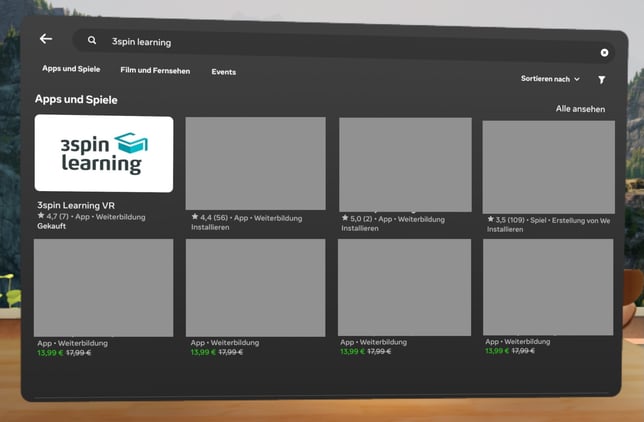The height and width of the screenshot is (422, 644).
Task: Click the 3spin Learning VR title
Action: [76, 205]
